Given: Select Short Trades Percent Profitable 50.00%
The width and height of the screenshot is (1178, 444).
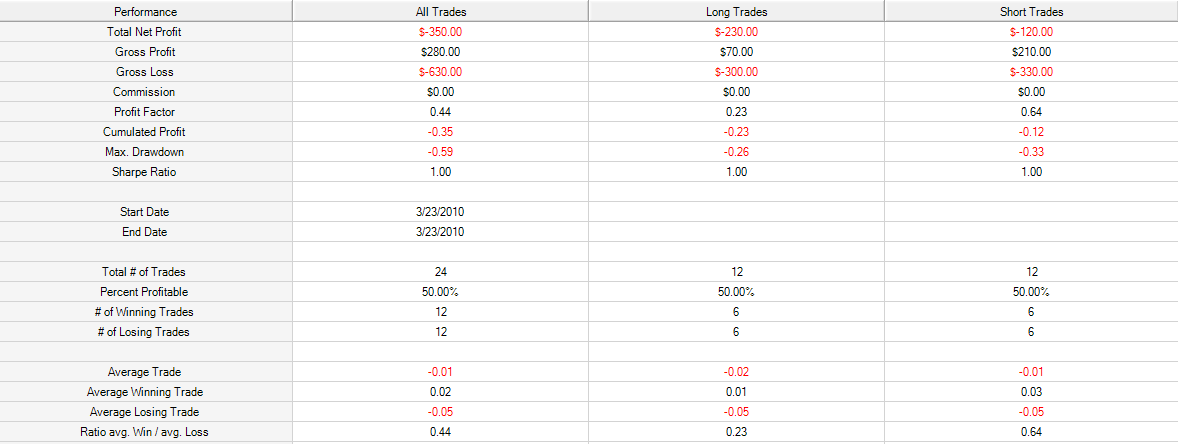Looking at the screenshot, I should click(1032, 292).
